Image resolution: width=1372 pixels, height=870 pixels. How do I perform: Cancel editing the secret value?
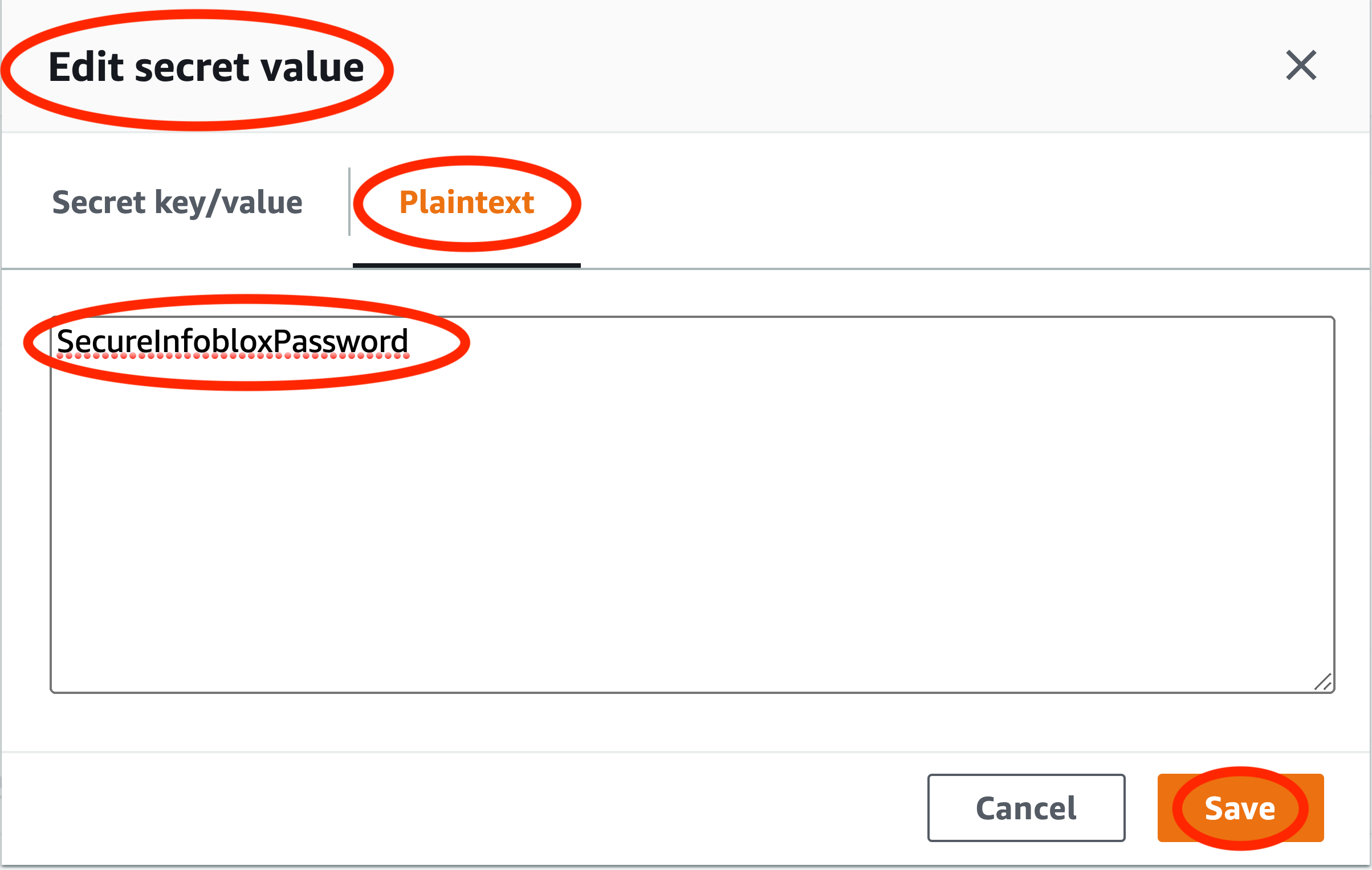[x=1026, y=807]
